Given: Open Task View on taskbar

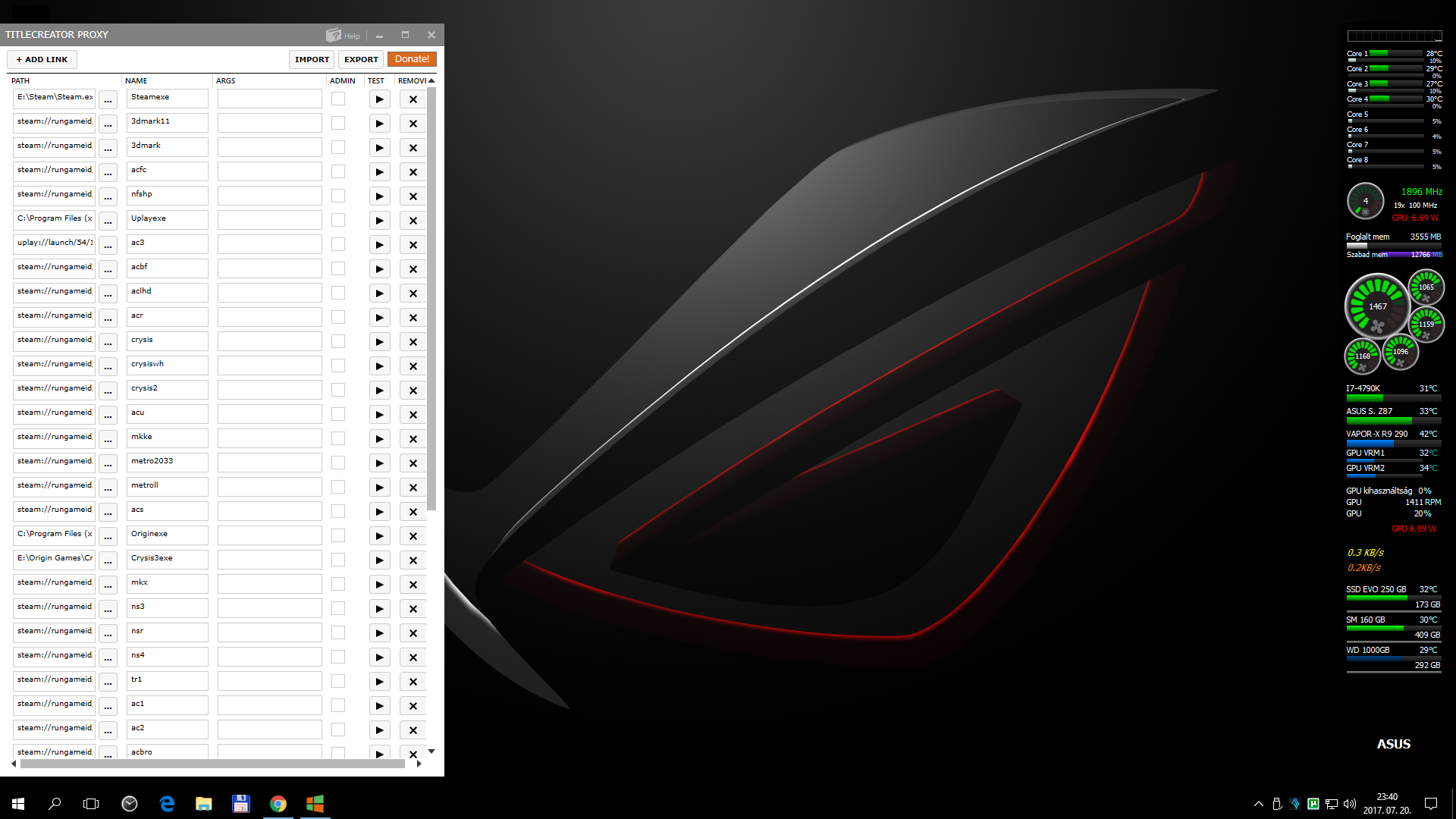Looking at the screenshot, I should (x=91, y=804).
